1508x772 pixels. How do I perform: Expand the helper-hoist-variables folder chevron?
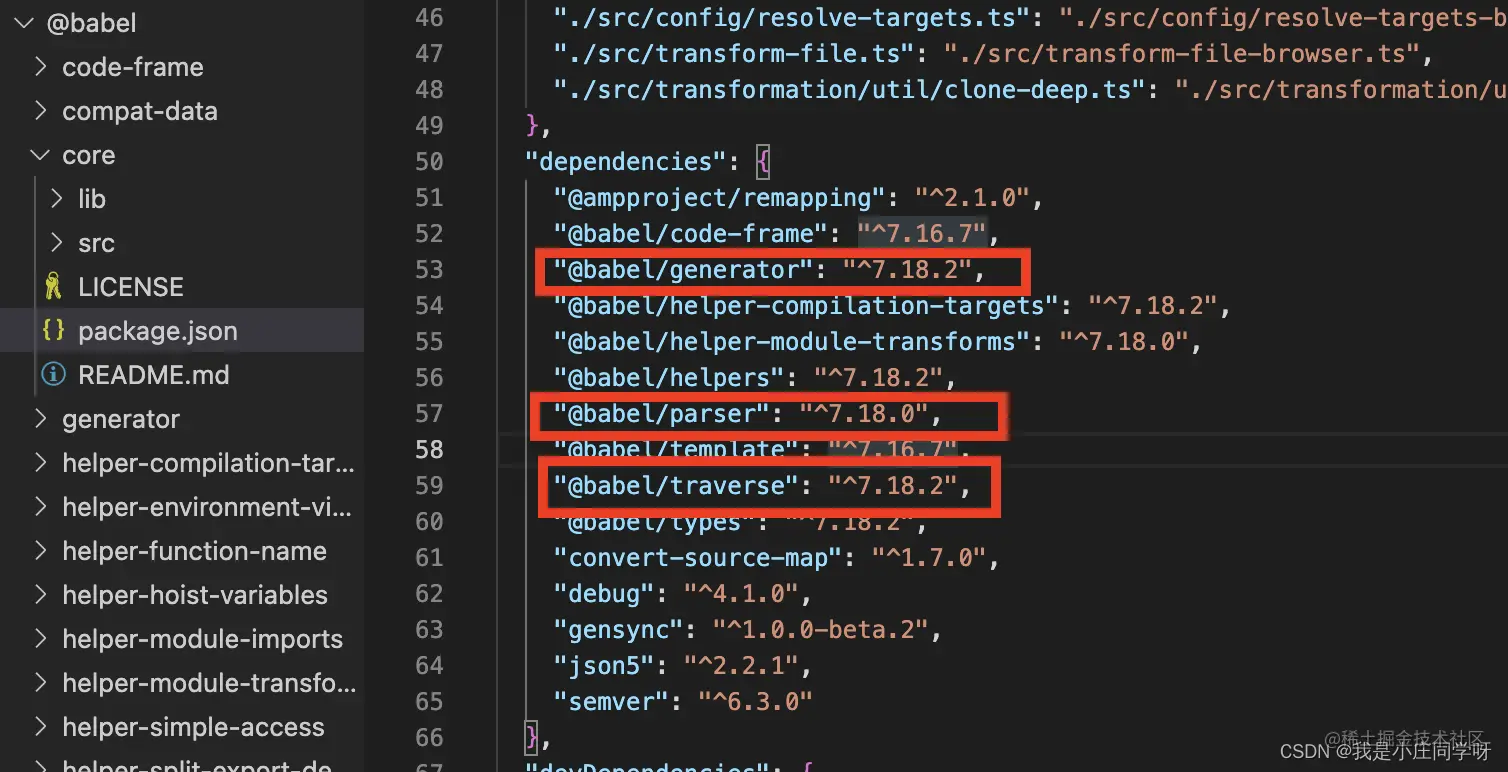(40, 595)
